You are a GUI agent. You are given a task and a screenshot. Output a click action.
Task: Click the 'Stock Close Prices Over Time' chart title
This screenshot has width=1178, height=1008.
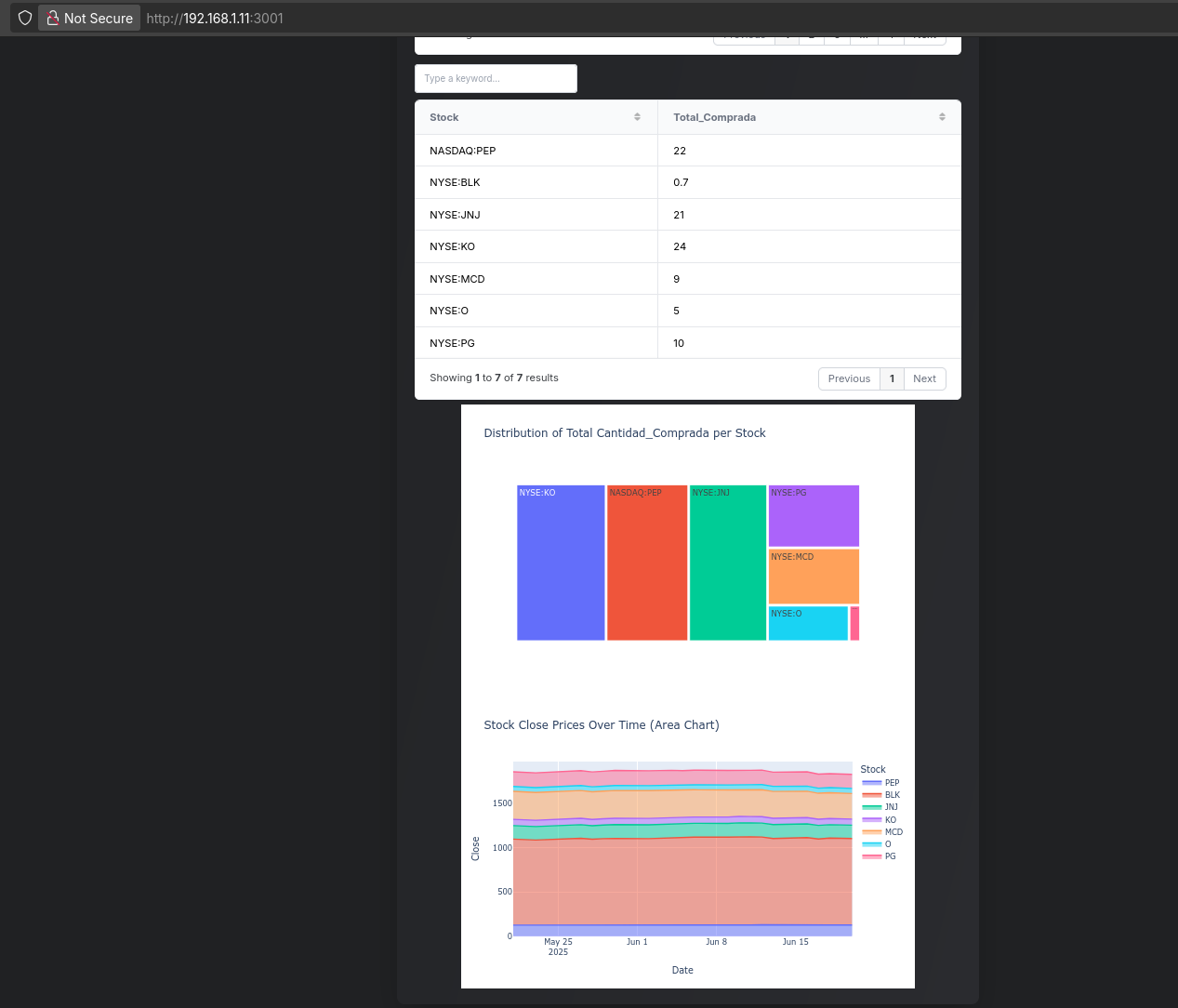point(602,725)
